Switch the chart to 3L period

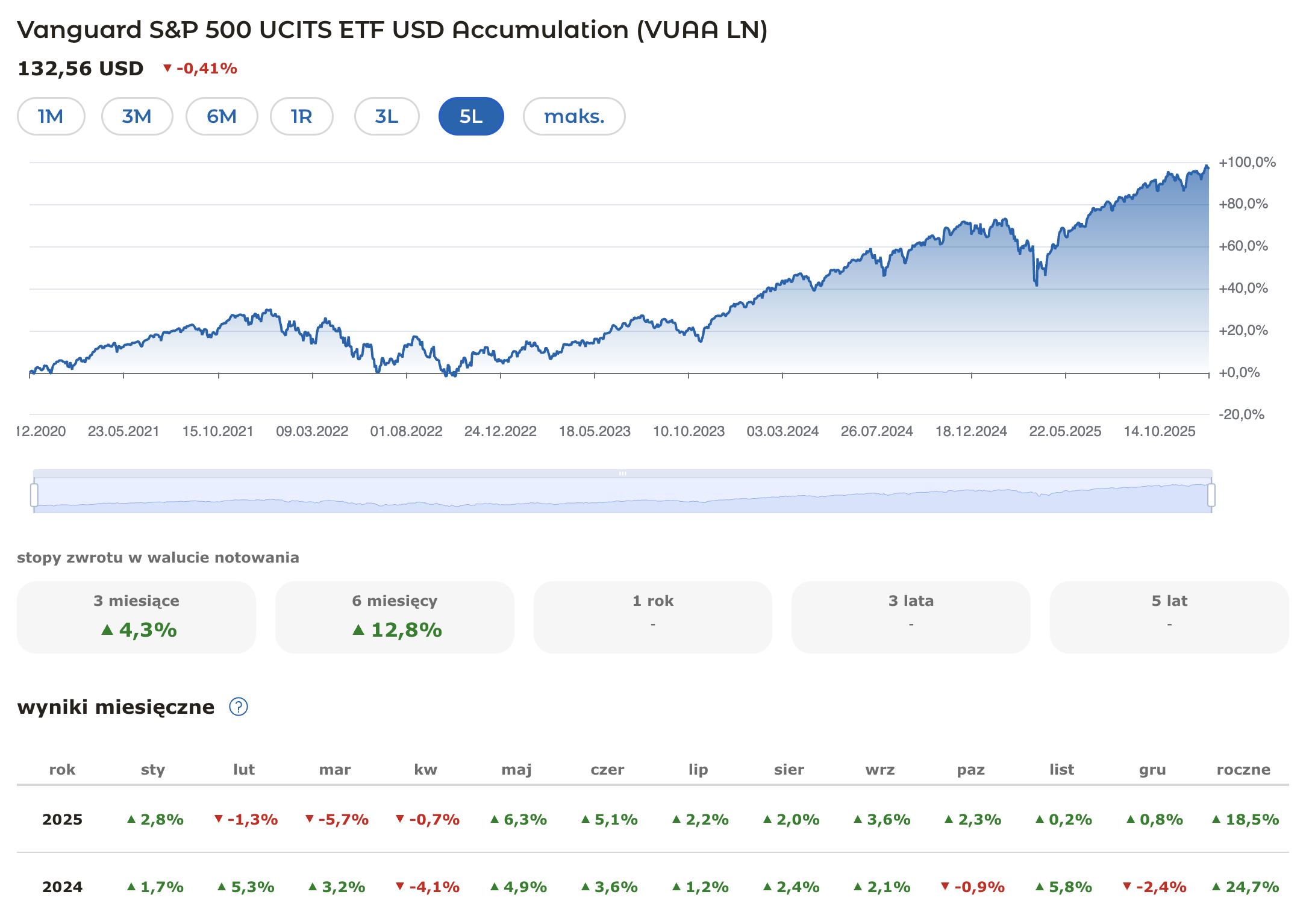(386, 116)
